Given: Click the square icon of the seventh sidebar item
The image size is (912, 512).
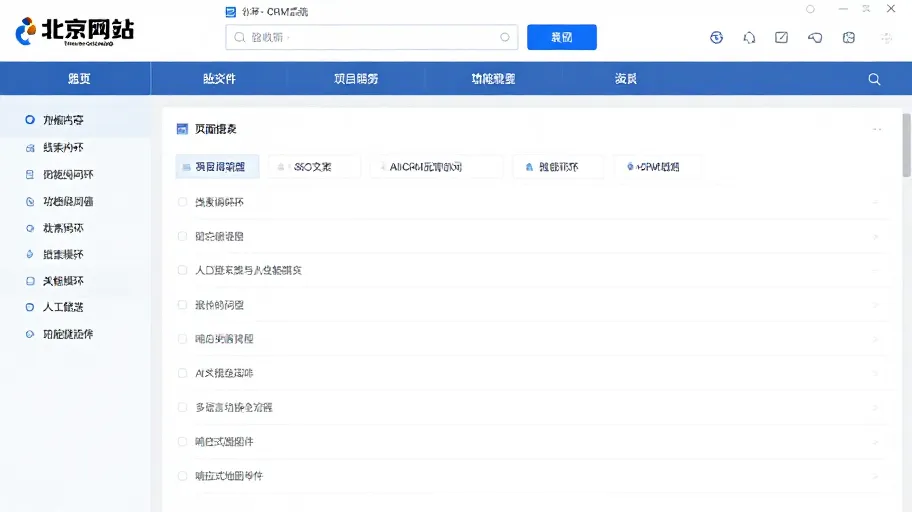Looking at the screenshot, I should coord(30,281).
